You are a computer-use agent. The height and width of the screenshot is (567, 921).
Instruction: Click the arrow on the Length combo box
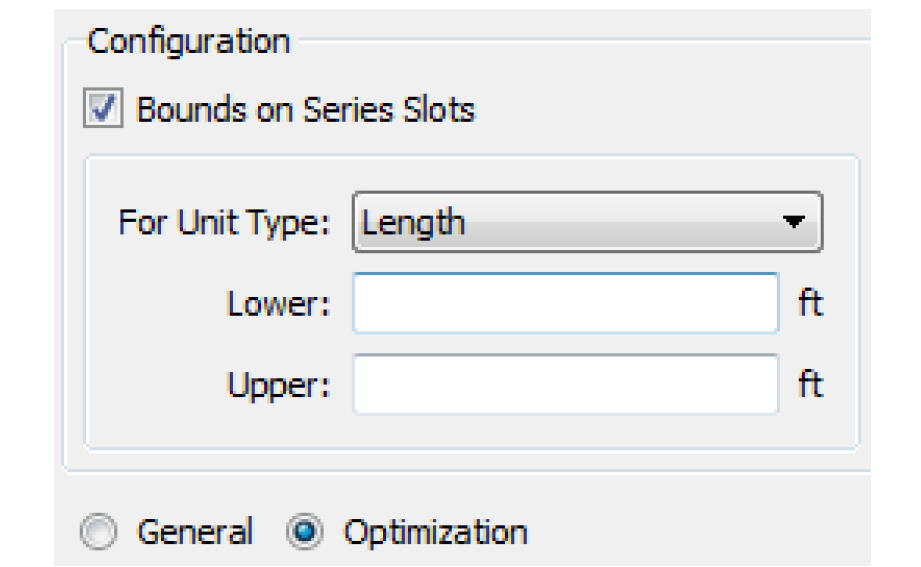tap(793, 223)
